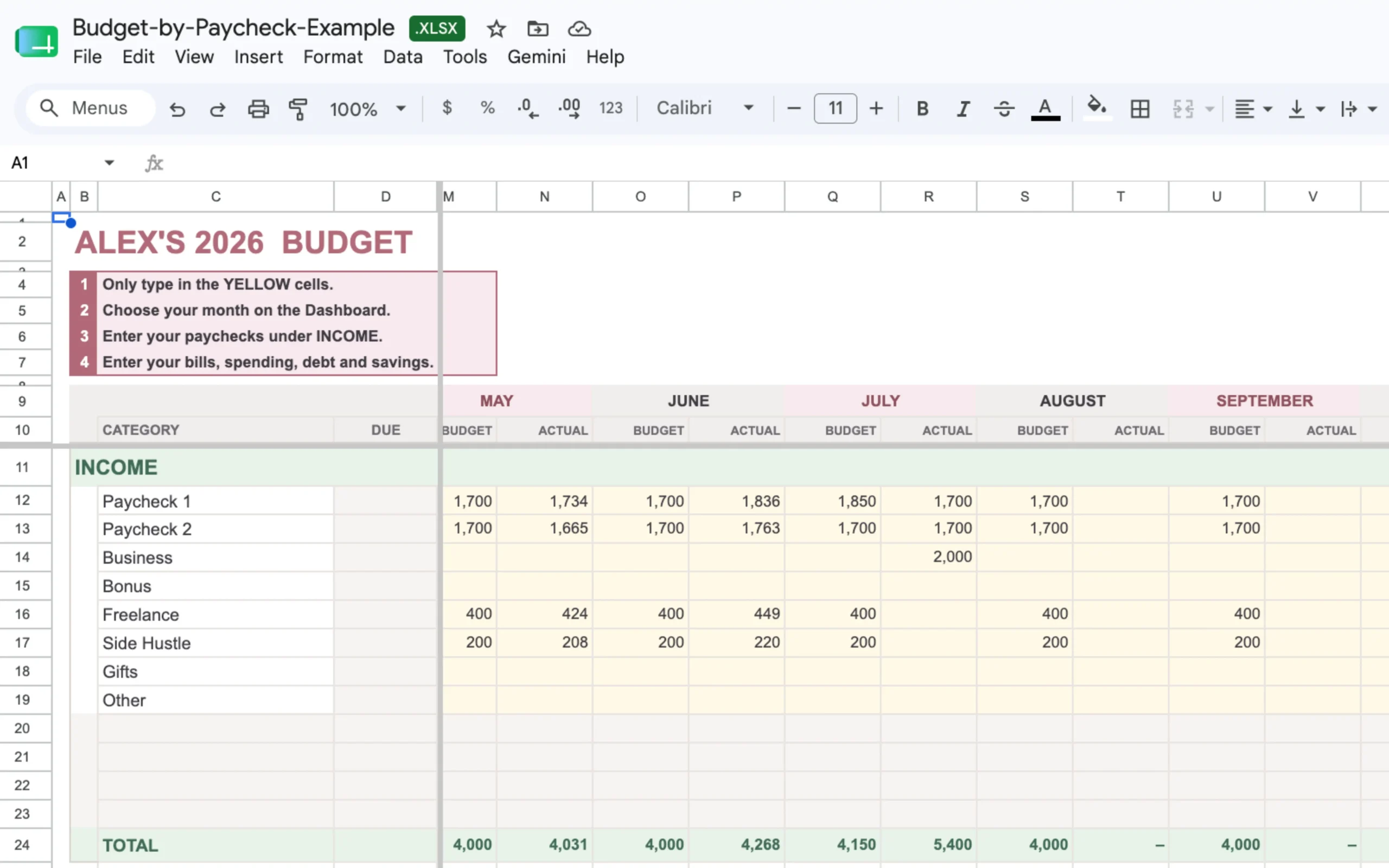This screenshot has width=1389, height=868.
Task: Click the ALEX'S 2026 BUDGET title
Action: (x=244, y=242)
